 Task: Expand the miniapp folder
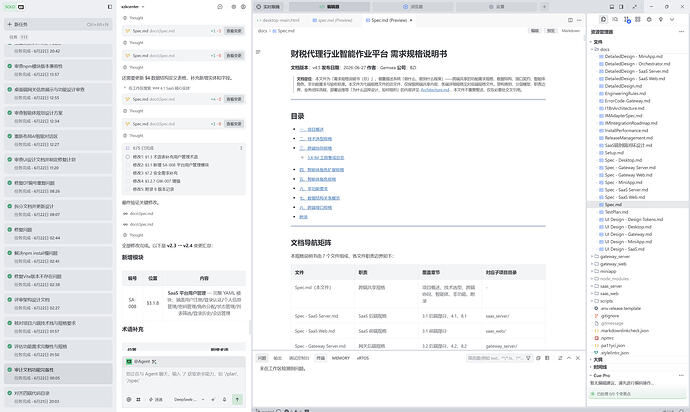pos(592,271)
